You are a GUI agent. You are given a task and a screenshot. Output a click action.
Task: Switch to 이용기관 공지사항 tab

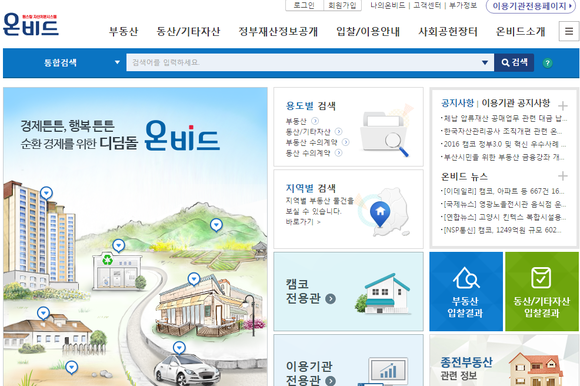516,103
